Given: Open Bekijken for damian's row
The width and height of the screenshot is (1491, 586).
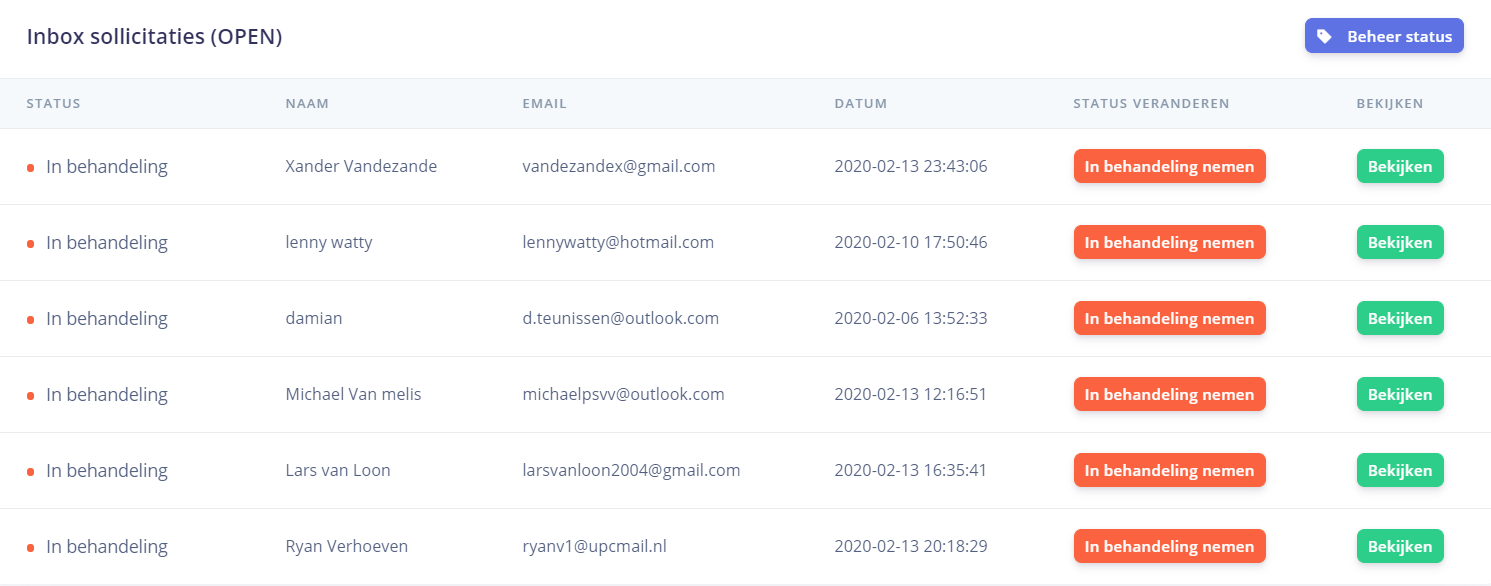Looking at the screenshot, I should coord(1400,318).
